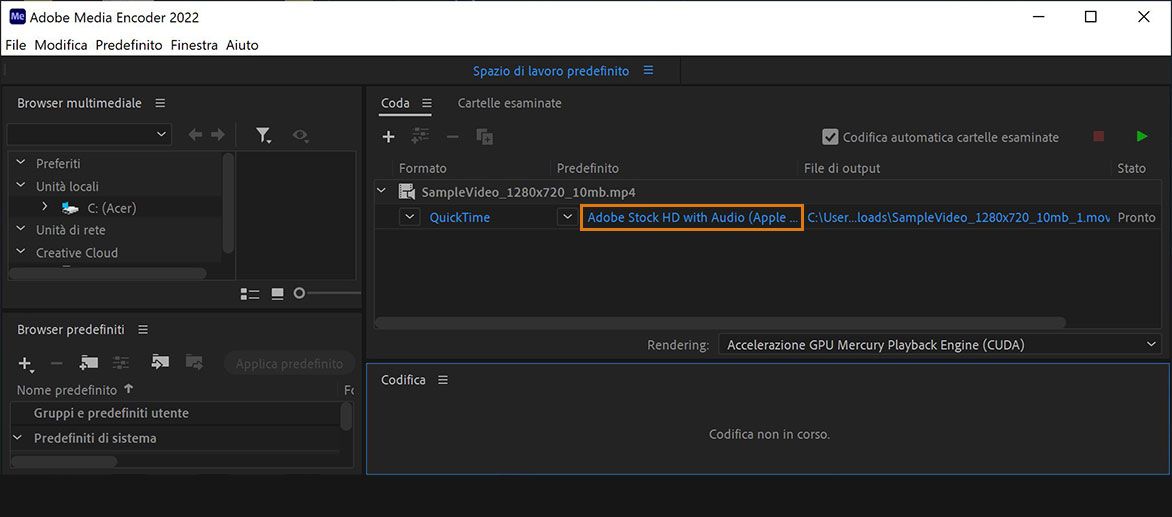Switch to the Cartelle esaminate tab
The height and width of the screenshot is (517, 1172).
tap(509, 103)
